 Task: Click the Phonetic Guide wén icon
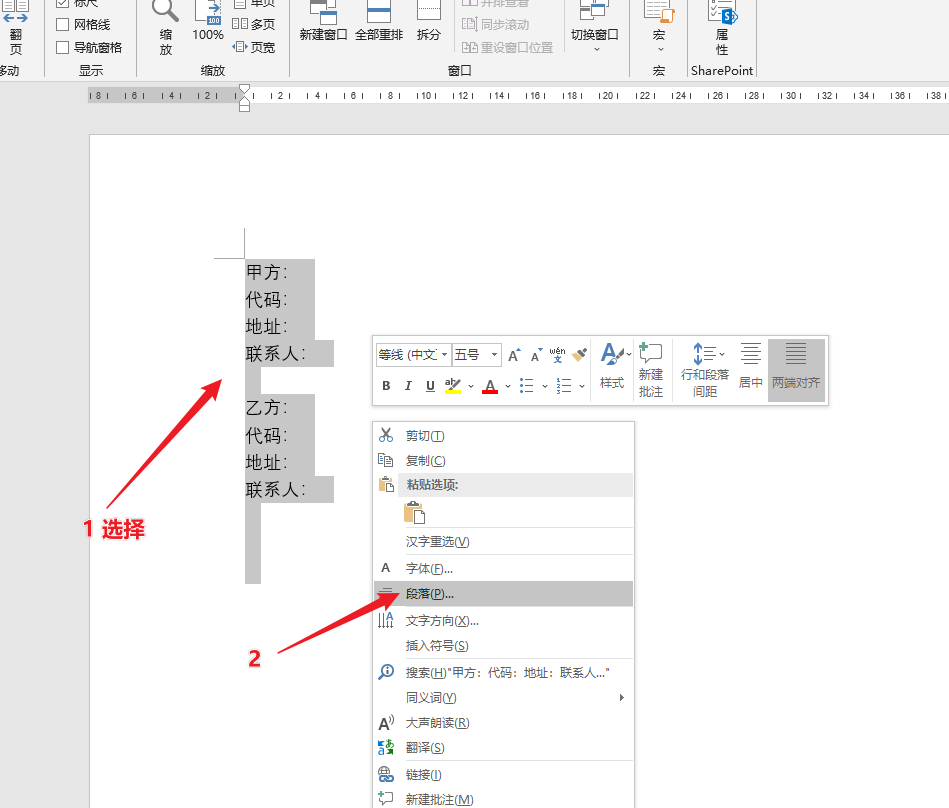click(x=557, y=355)
